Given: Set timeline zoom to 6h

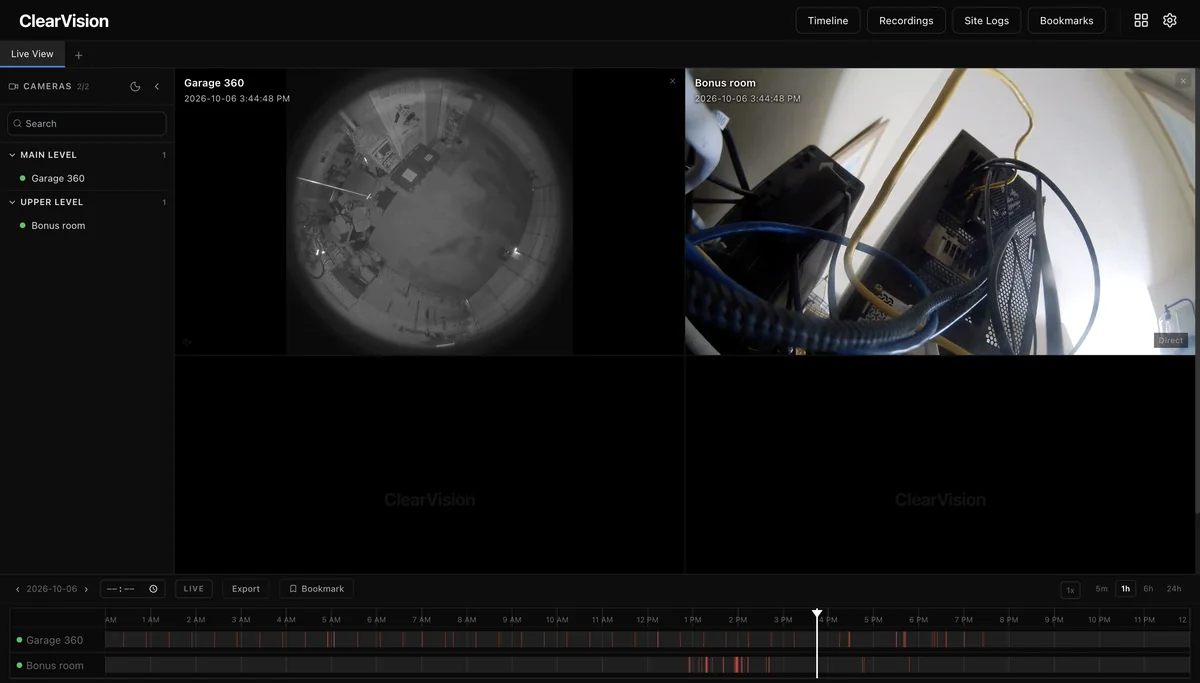Looking at the screenshot, I should 1148,589.
